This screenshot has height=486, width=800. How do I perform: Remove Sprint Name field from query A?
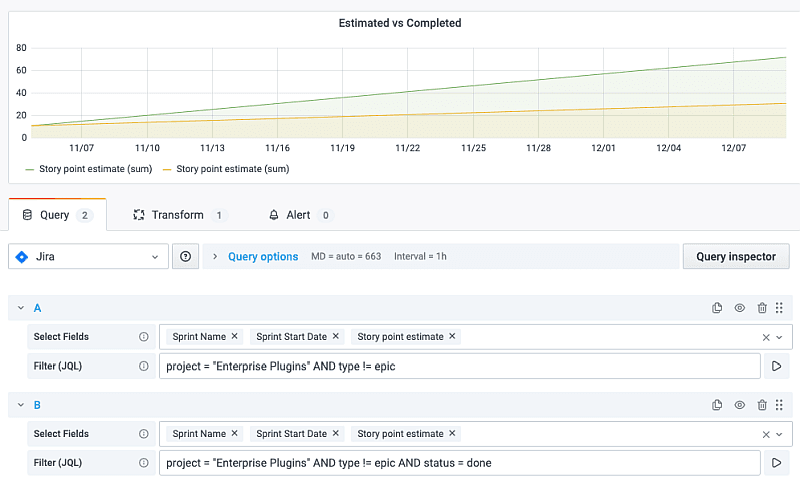click(x=235, y=337)
